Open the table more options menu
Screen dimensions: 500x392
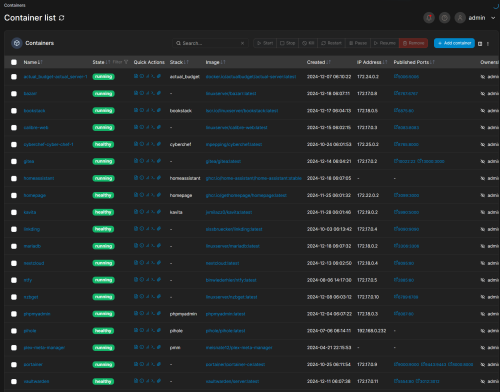(488, 44)
